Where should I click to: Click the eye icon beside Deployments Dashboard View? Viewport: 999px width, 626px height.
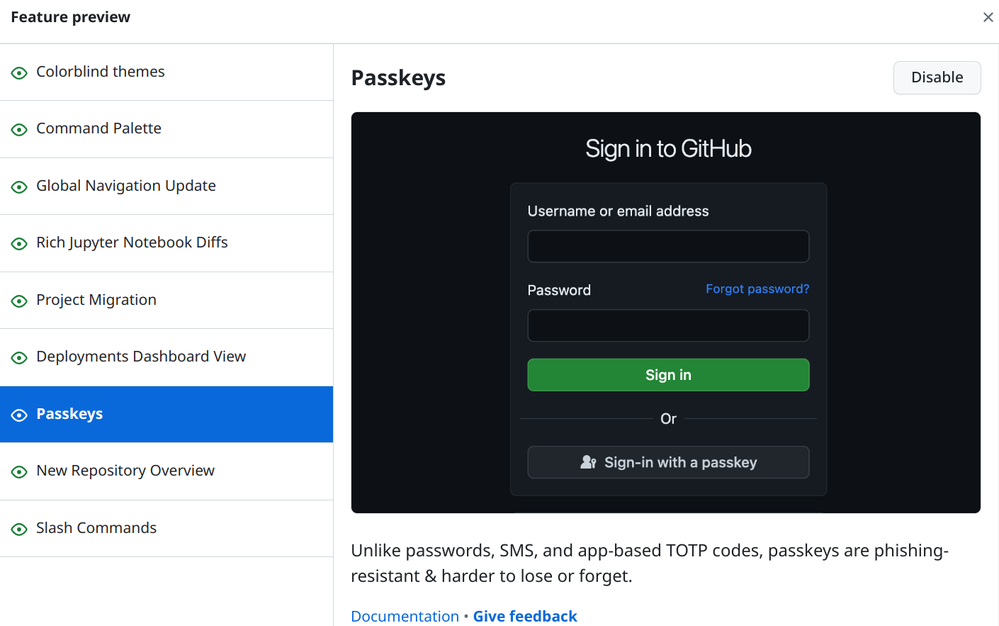pyautogui.click(x=19, y=358)
